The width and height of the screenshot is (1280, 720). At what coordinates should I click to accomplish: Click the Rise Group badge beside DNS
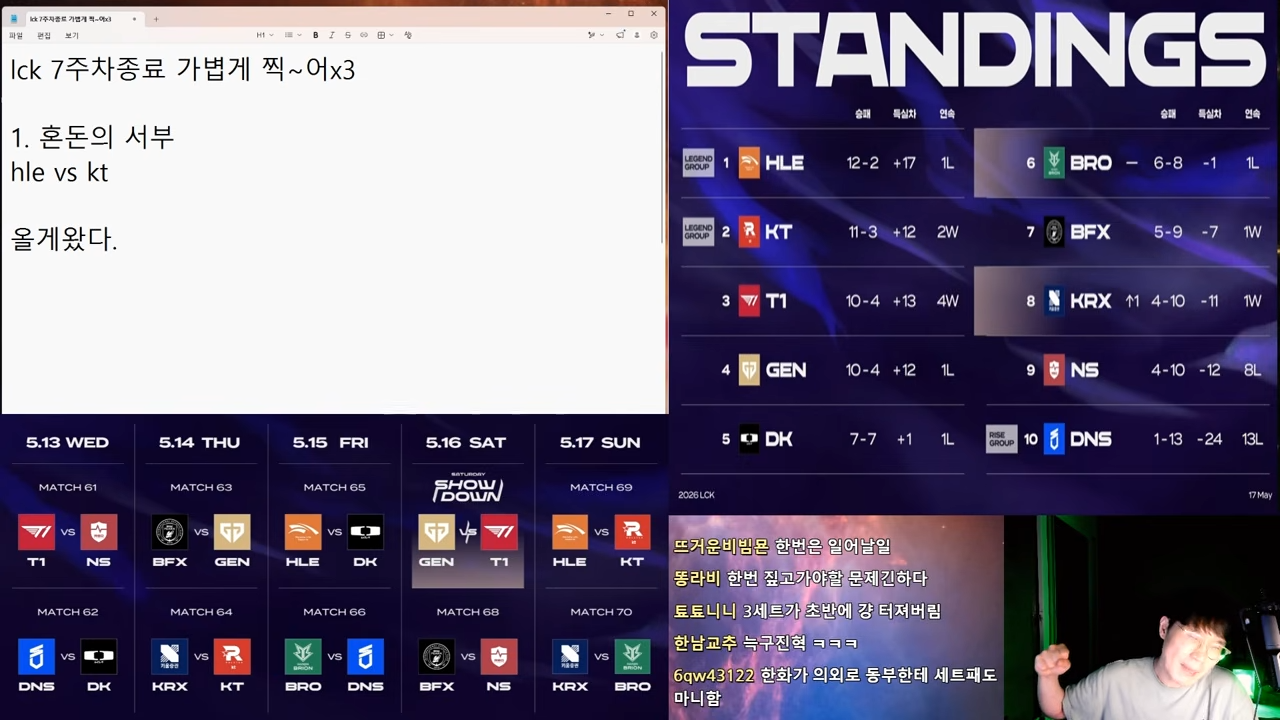click(1001, 439)
